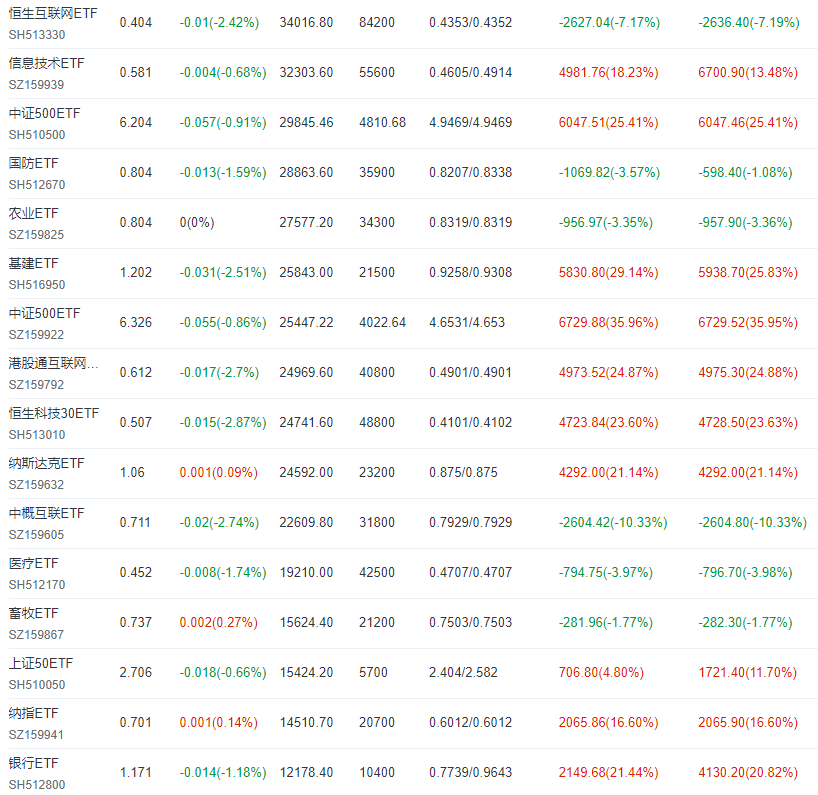Open the 恒生互联网ETF fund name
This screenshot has width=818, height=795.
pyautogui.click(x=53, y=14)
